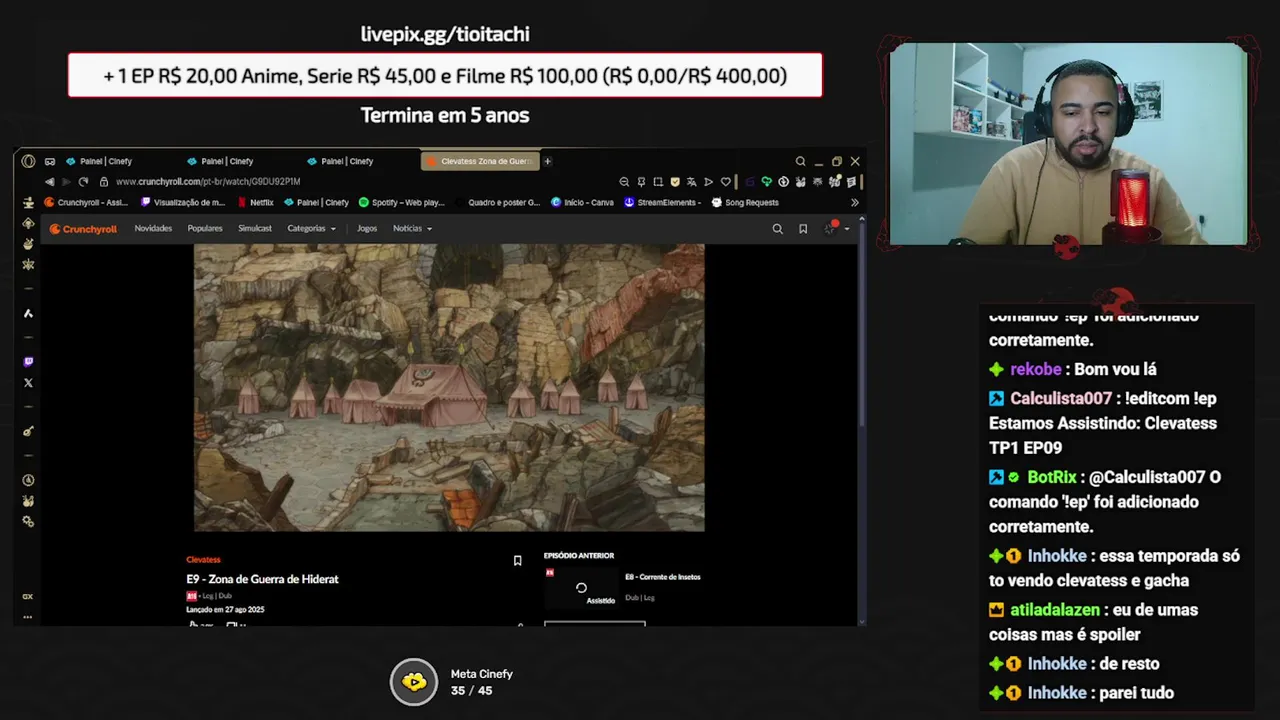The height and width of the screenshot is (720, 1280).
Task: Open Simulcast in Crunchyroll menu
Action: pyautogui.click(x=255, y=229)
